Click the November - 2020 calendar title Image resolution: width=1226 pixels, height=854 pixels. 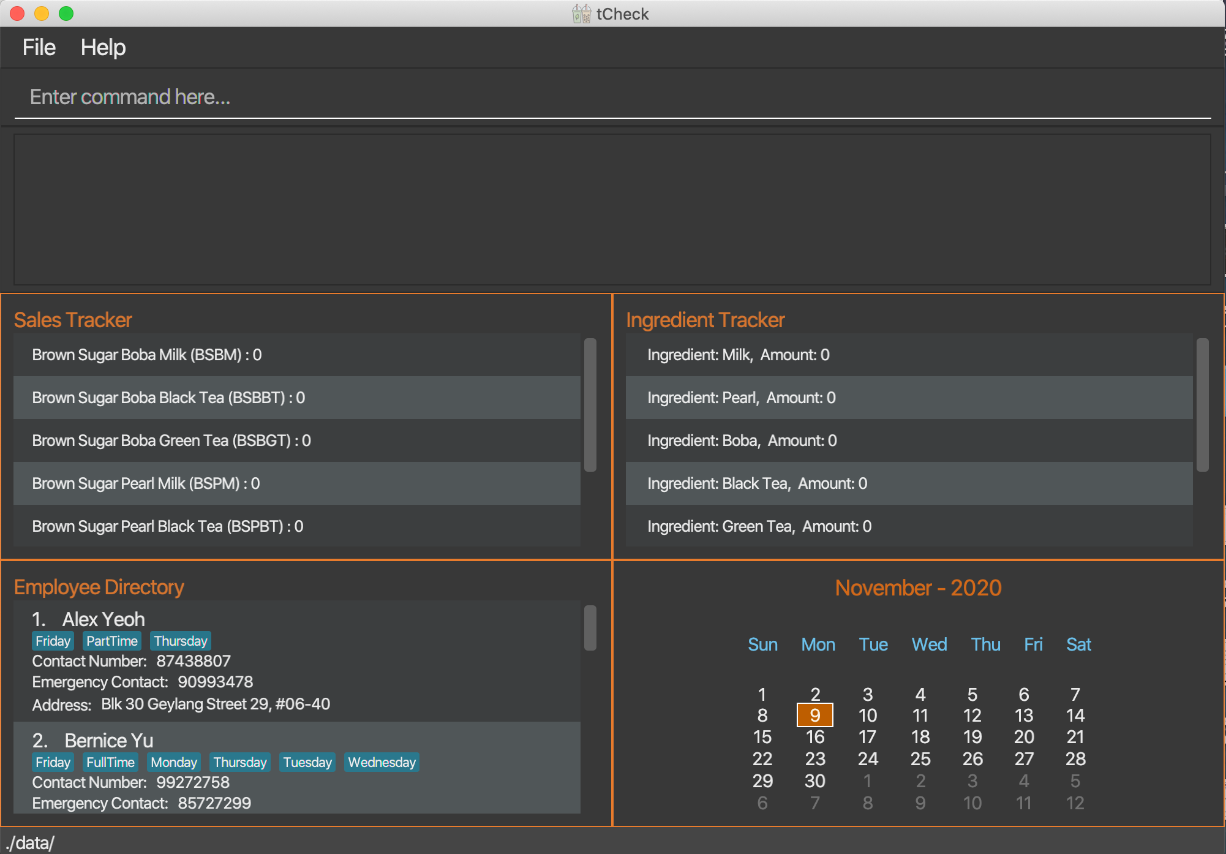[x=918, y=588]
